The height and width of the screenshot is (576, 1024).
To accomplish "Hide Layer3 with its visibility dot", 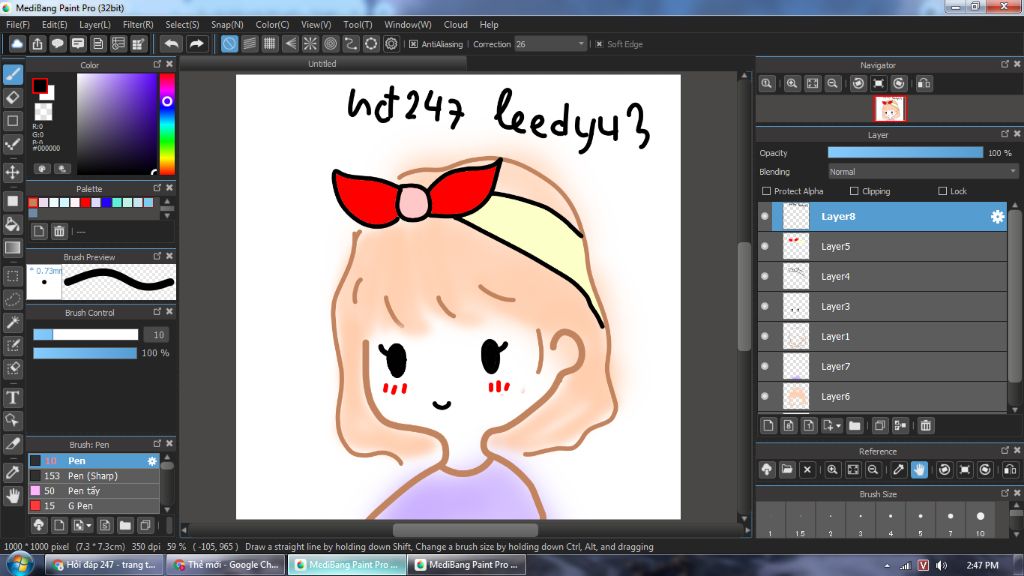I will pyautogui.click(x=765, y=306).
